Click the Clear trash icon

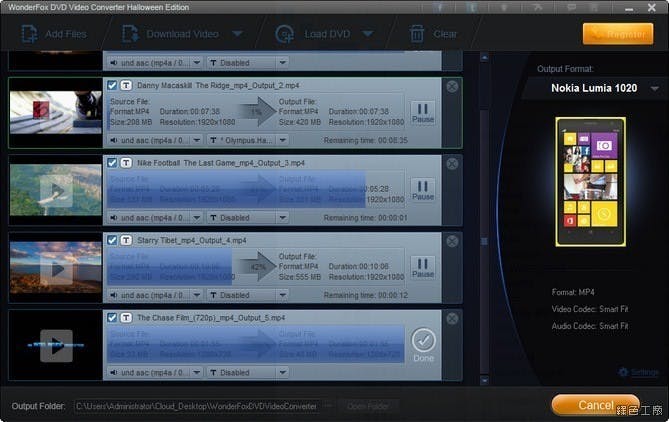(x=417, y=34)
